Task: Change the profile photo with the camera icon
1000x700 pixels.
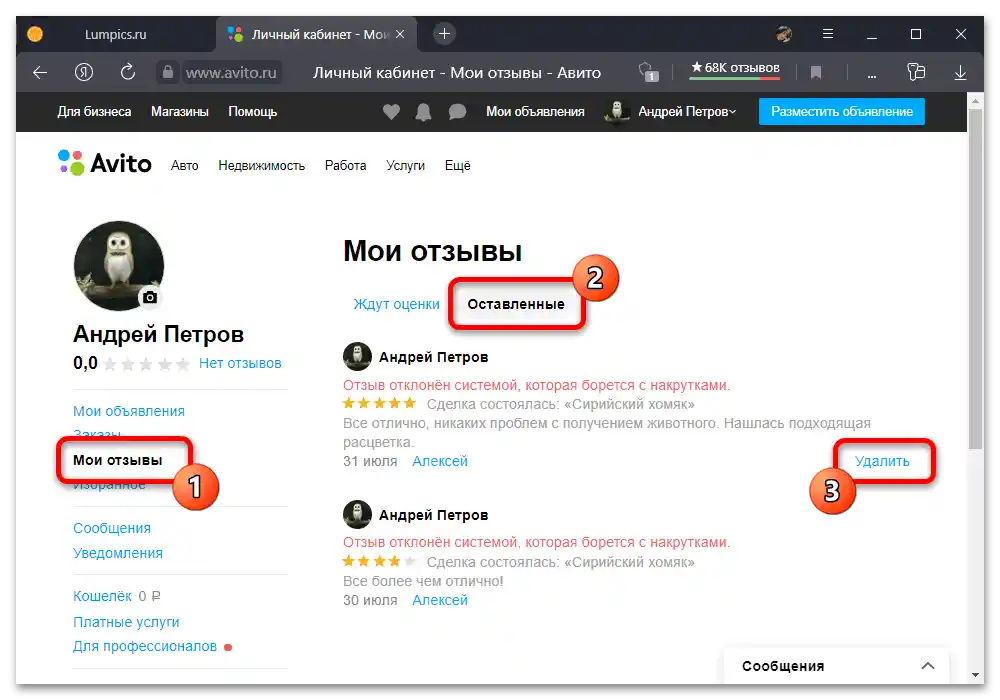Action: pos(150,297)
